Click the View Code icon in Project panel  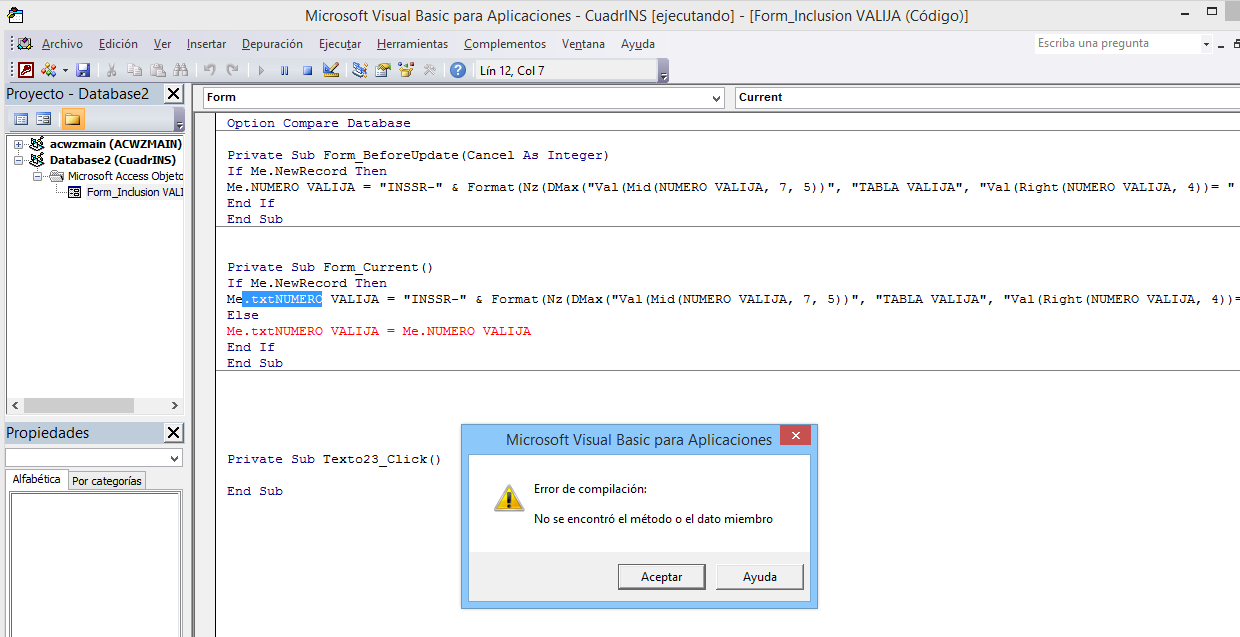point(21,119)
